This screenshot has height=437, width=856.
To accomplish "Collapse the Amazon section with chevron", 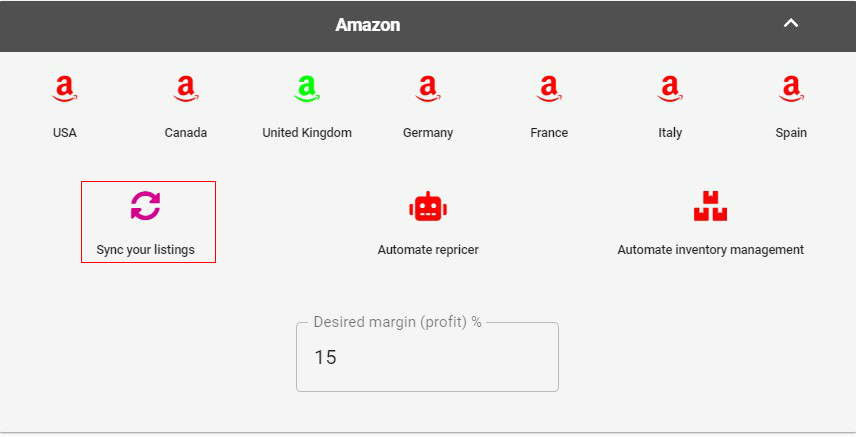I will (x=791, y=23).
